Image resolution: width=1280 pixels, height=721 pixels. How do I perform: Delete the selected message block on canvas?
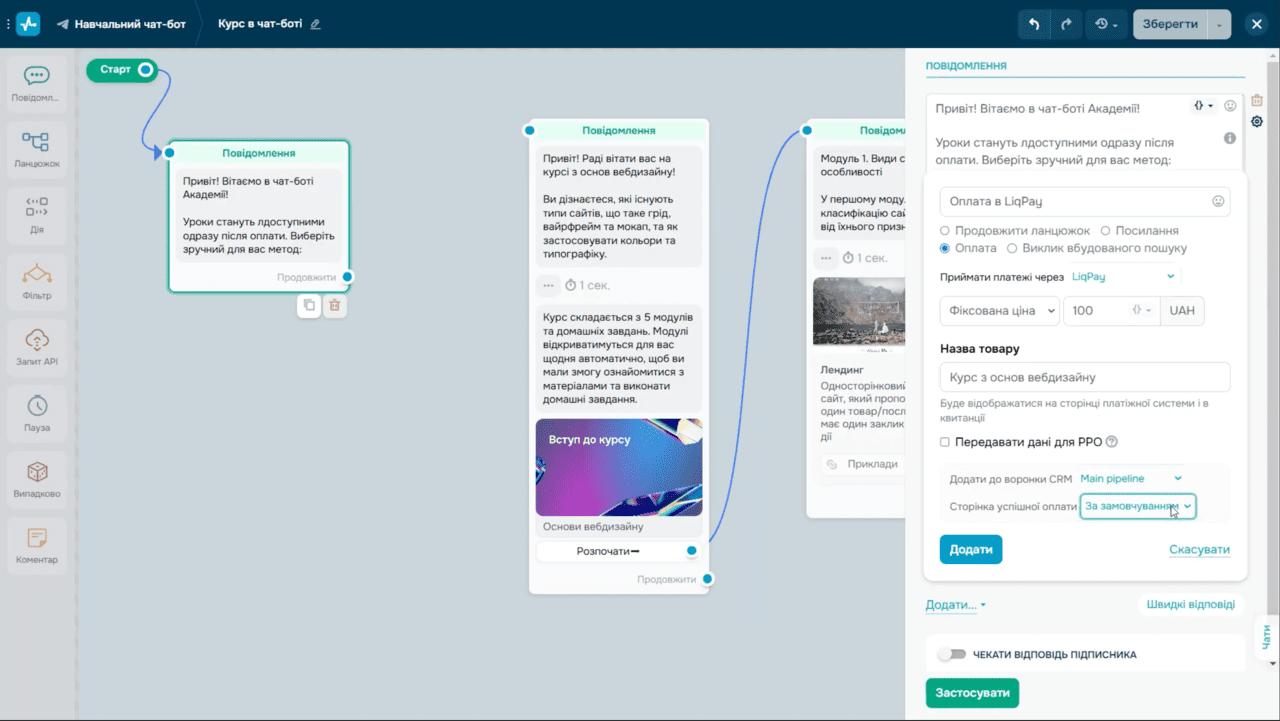[x=335, y=306]
